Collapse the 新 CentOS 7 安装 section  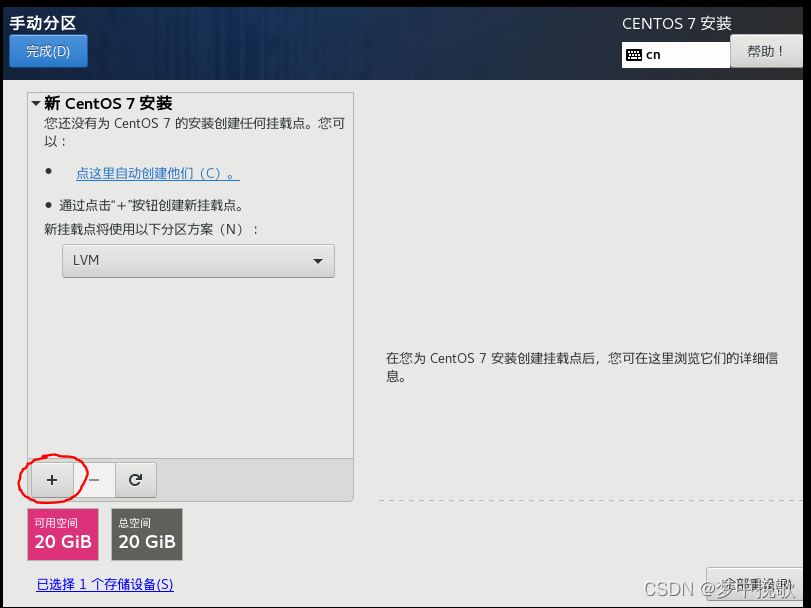[x=36, y=103]
